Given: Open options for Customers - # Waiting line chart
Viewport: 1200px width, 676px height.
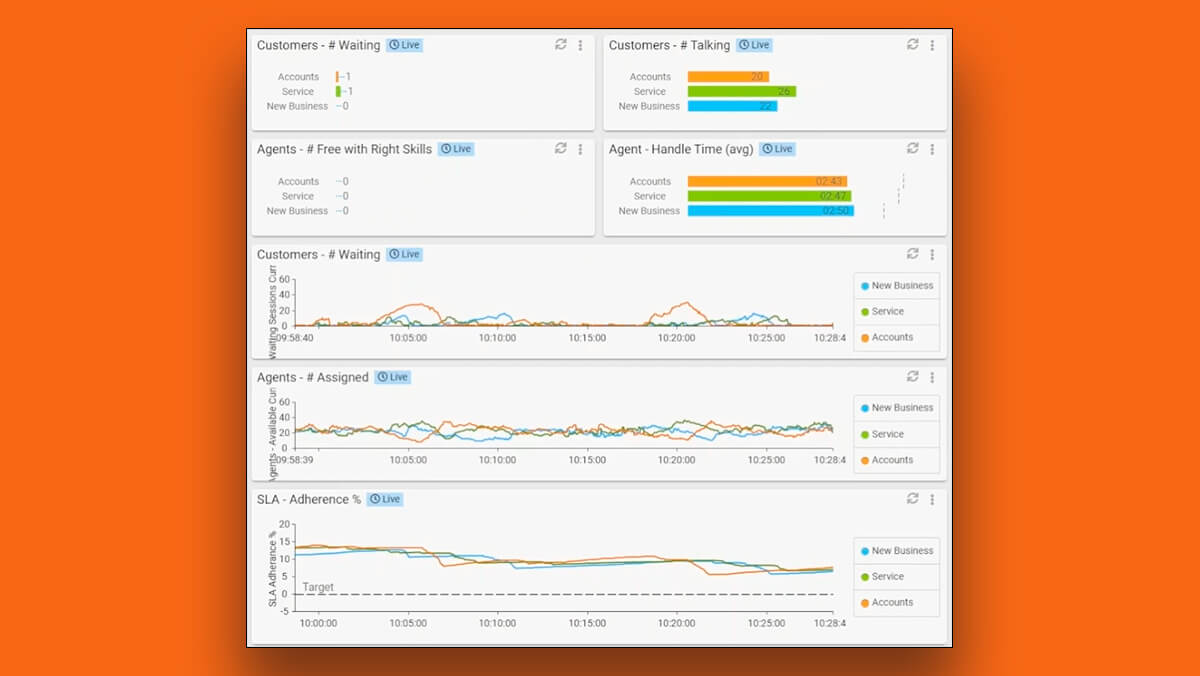Looking at the screenshot, I should point(932,255).
